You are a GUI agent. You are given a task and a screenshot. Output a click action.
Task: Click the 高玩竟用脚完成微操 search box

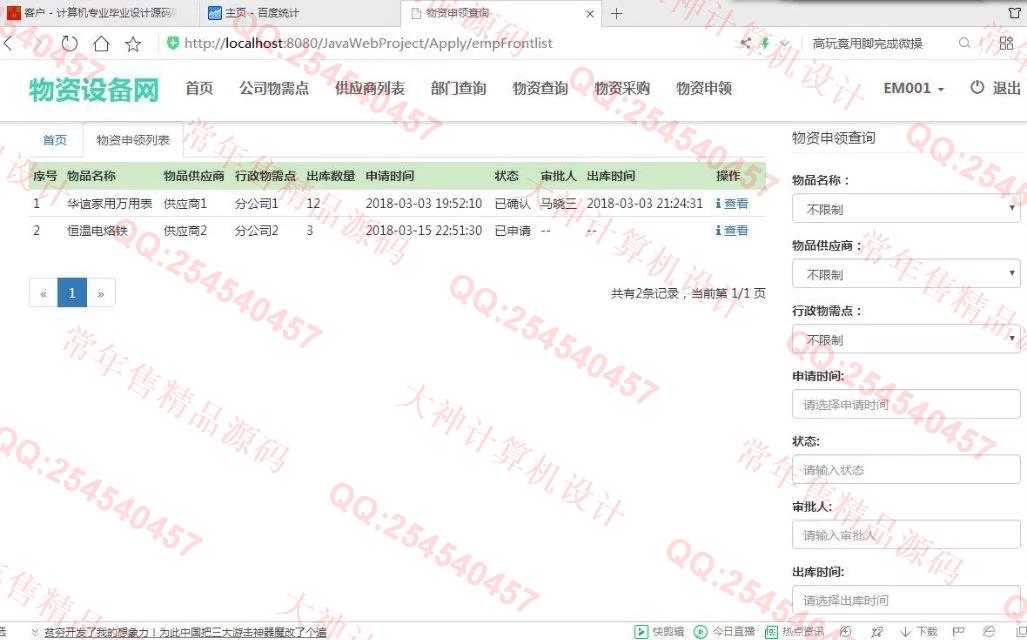point(868,43)
